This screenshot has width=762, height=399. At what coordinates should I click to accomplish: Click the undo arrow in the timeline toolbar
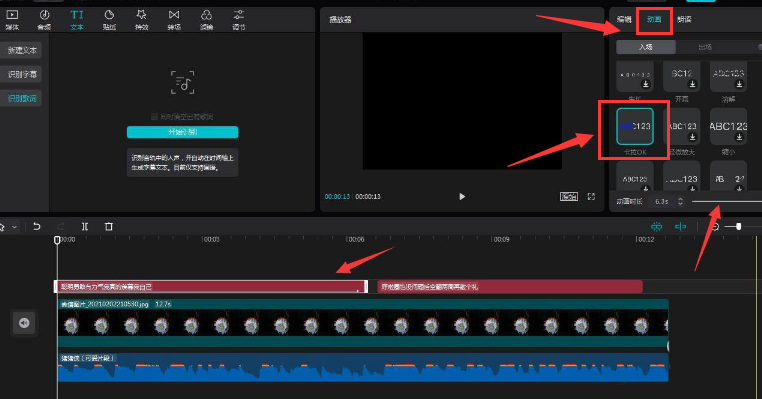click(x=36, y=226)
